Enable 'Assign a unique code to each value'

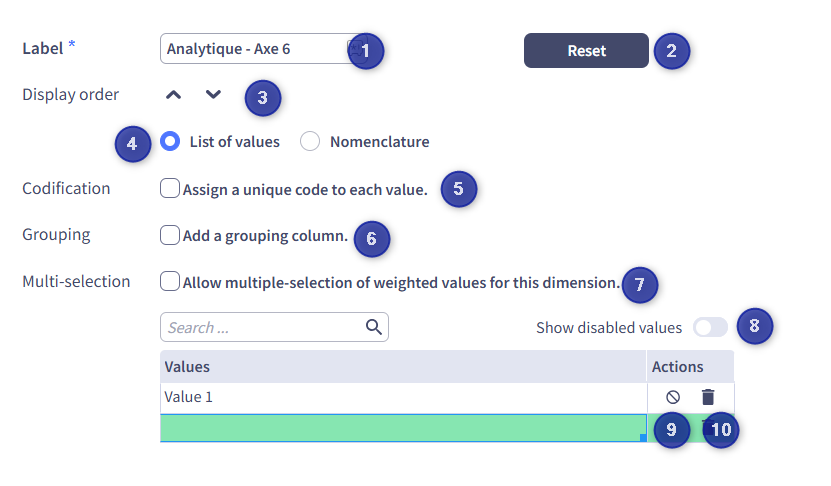tap(170, 188)
